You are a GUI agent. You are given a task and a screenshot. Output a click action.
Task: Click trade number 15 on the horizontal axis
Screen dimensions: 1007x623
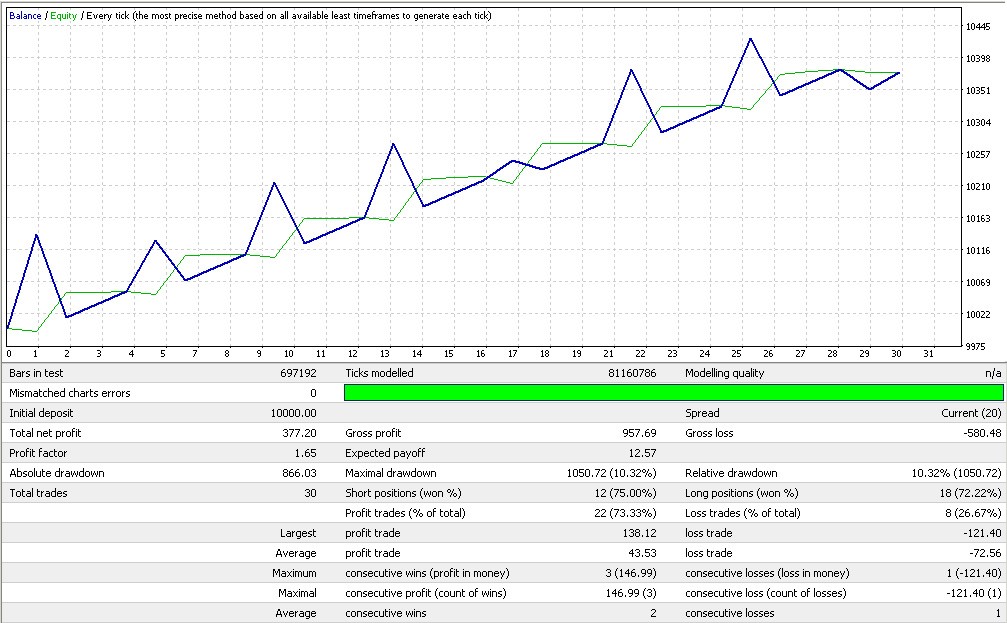[x=449, y=353]
